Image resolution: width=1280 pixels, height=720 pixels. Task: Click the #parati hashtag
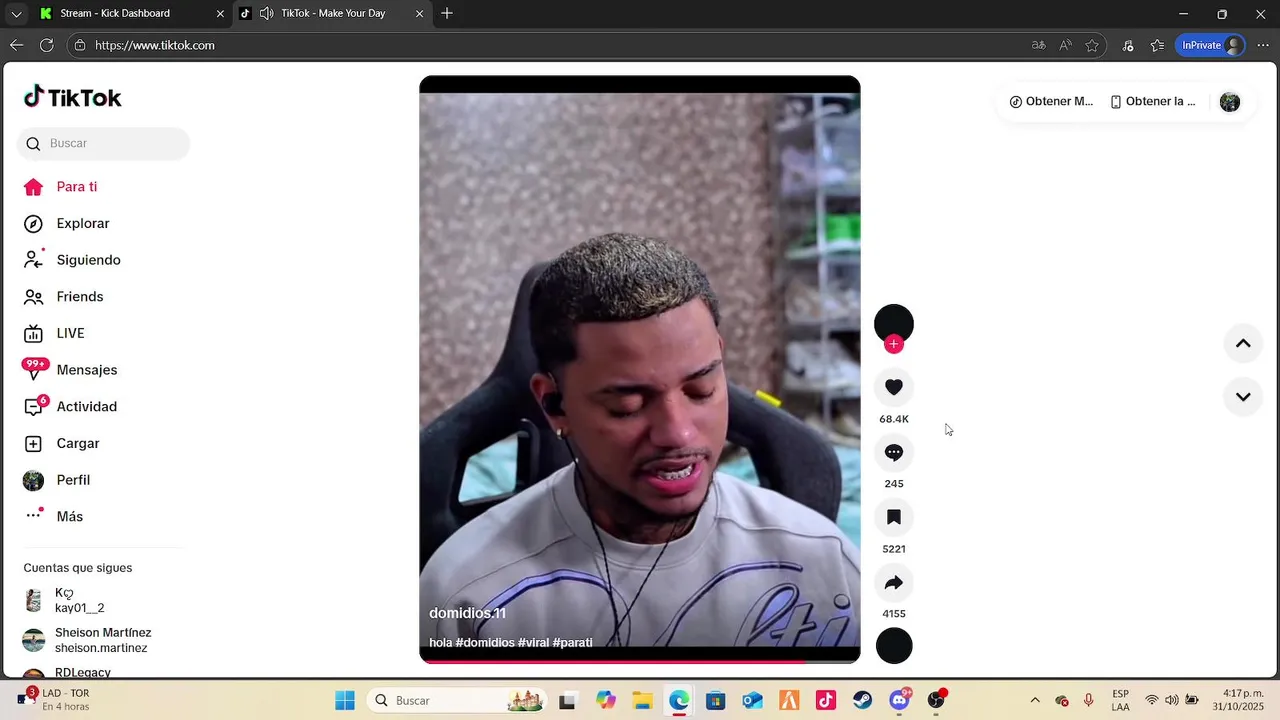pyautogui.click(x=572, y=642)
